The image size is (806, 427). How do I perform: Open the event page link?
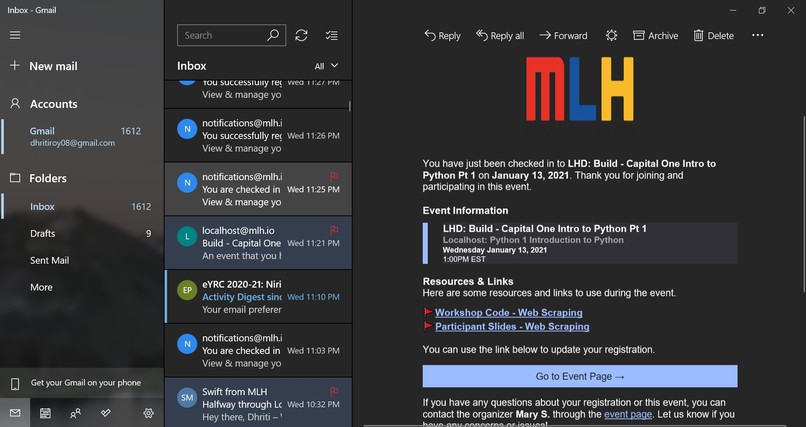pos(628,414)
